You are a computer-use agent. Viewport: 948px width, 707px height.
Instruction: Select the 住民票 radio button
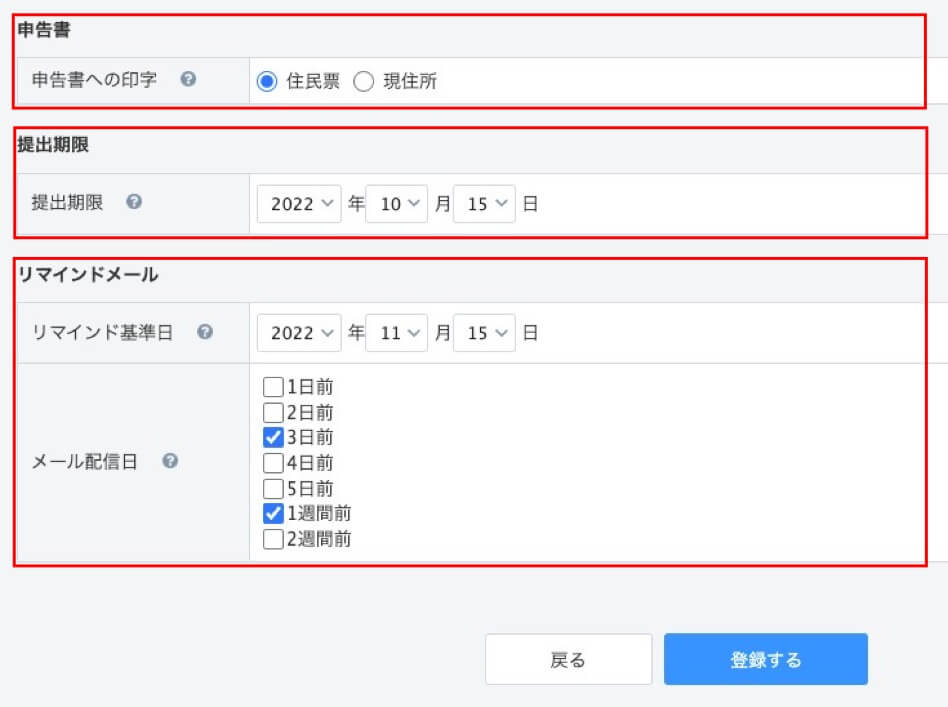pyautogui.click(x=267, y=82)
